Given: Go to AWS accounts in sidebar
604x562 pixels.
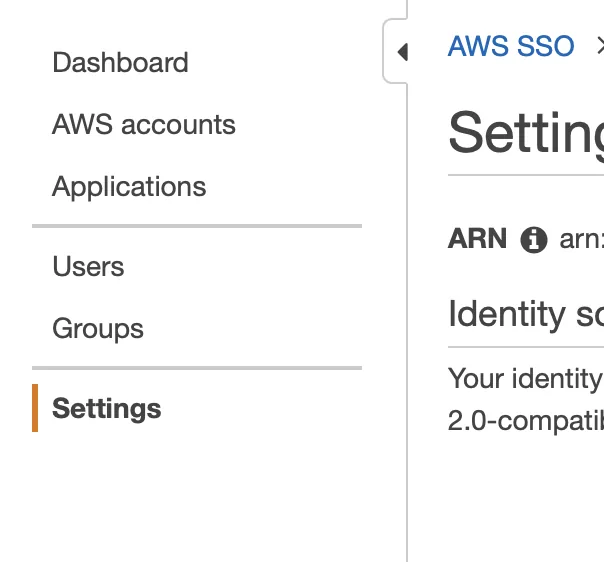Looking at the screenshot, I should (144, 124).
